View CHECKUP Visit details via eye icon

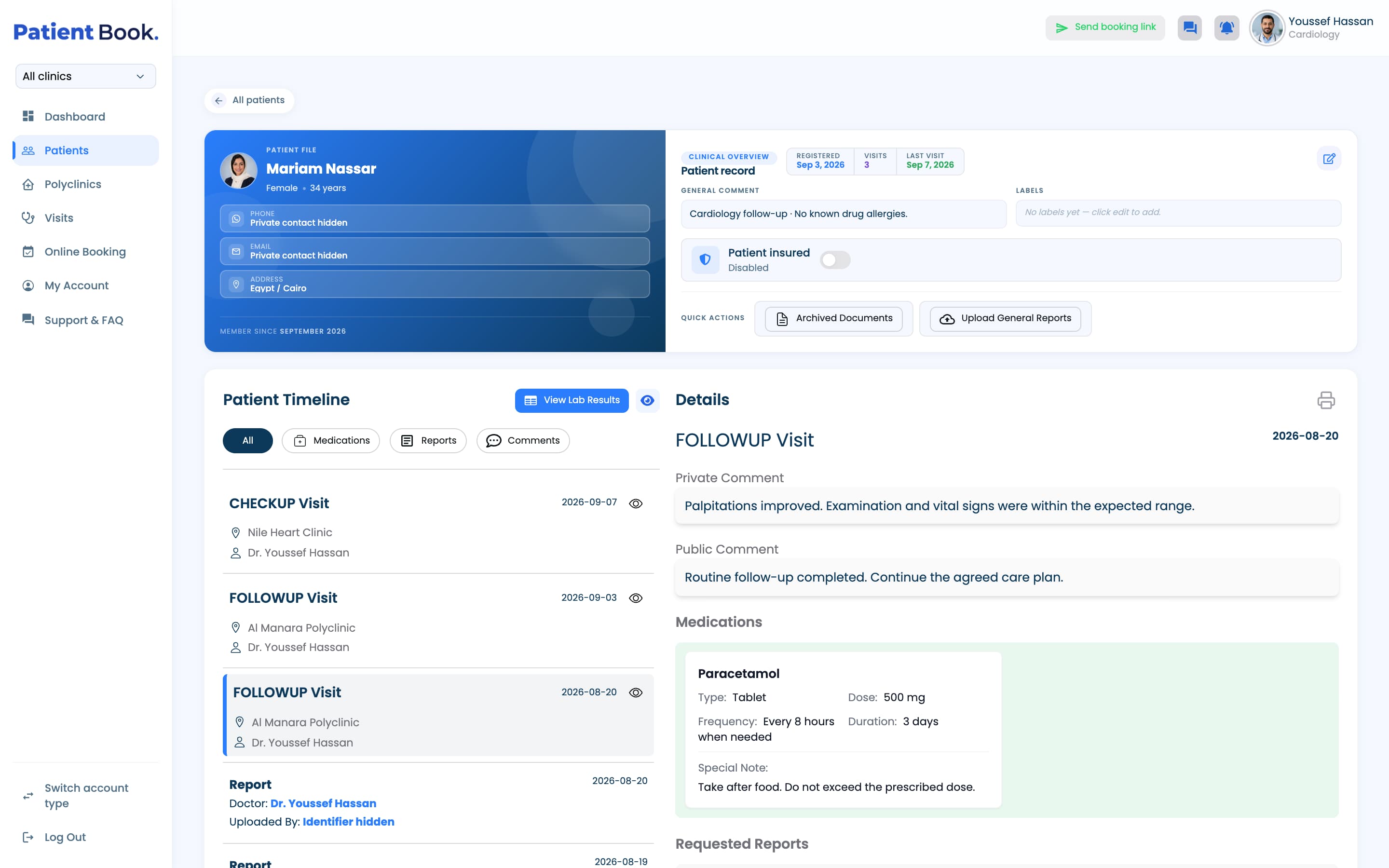pos(635,503)
